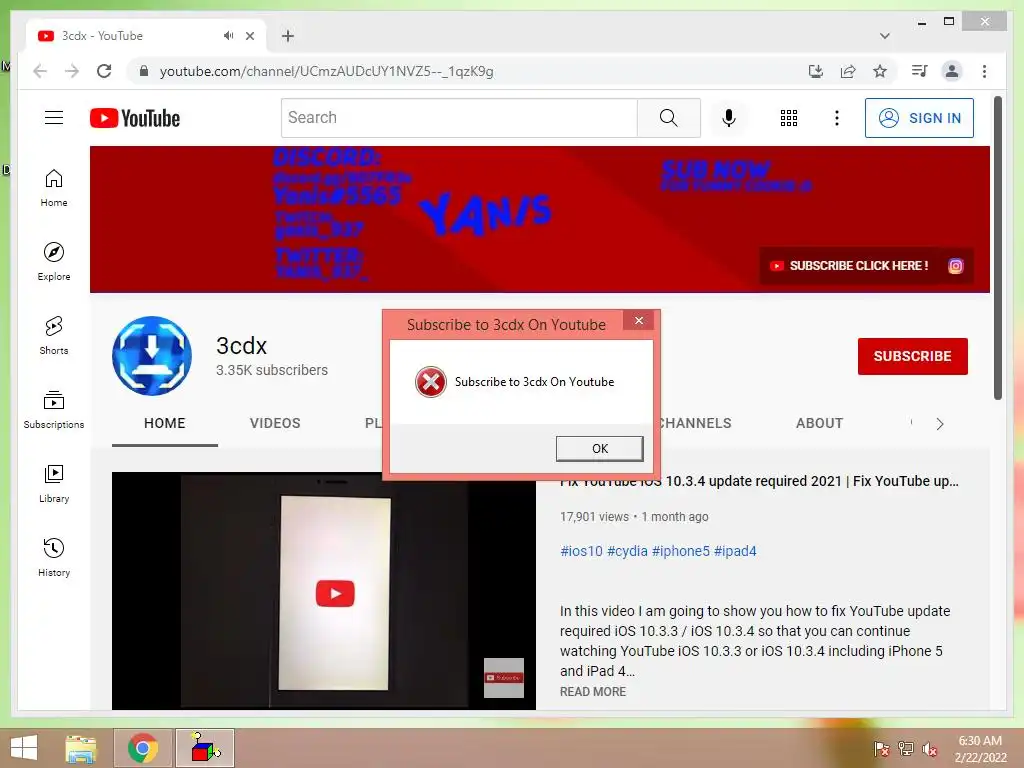Click the subscribe watermark in video corner
1024x768 pixels.
click(504, 678)
